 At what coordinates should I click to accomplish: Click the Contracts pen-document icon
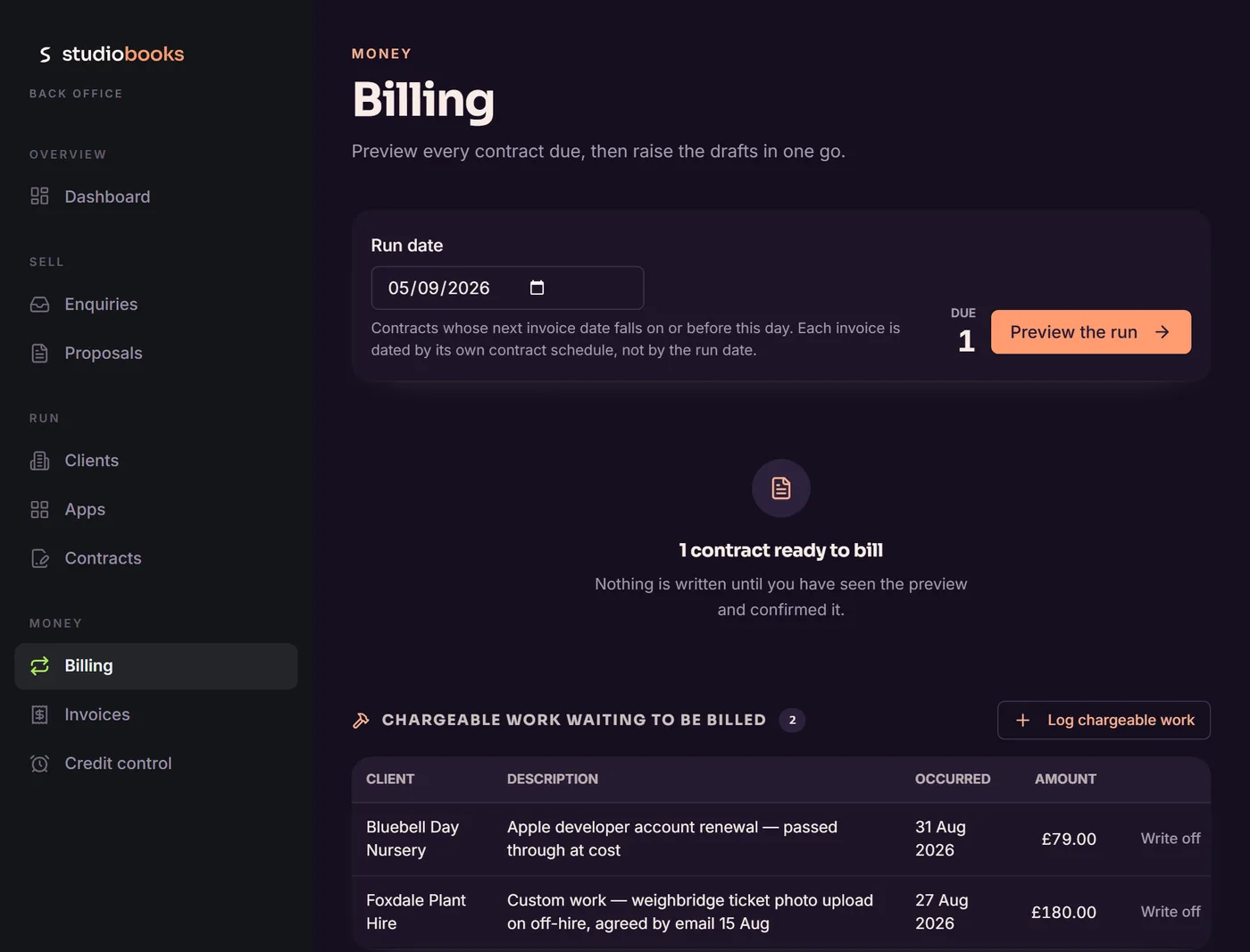[x=39, y=558]
